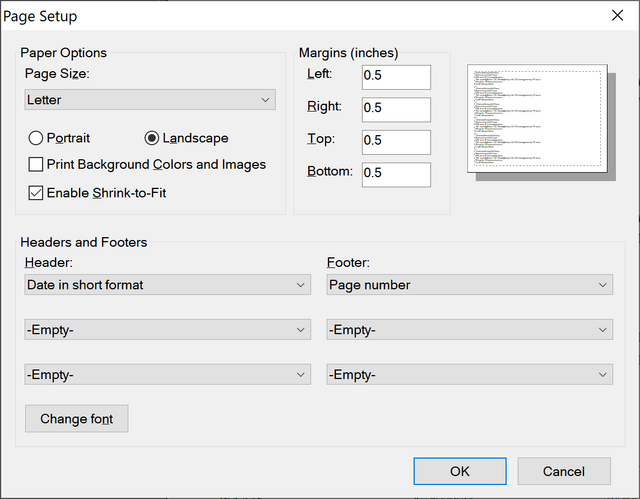
Task: Expand the second Footer -Empty- dropdown
Action: click(x=469, y=330)
